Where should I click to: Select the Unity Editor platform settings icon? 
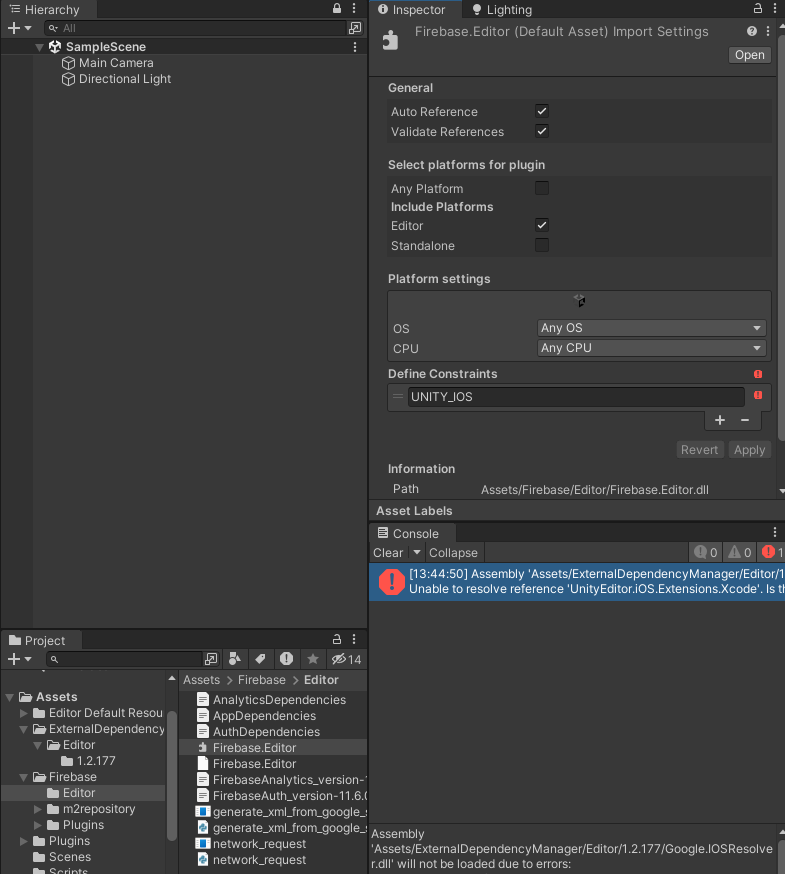[579, 301]
